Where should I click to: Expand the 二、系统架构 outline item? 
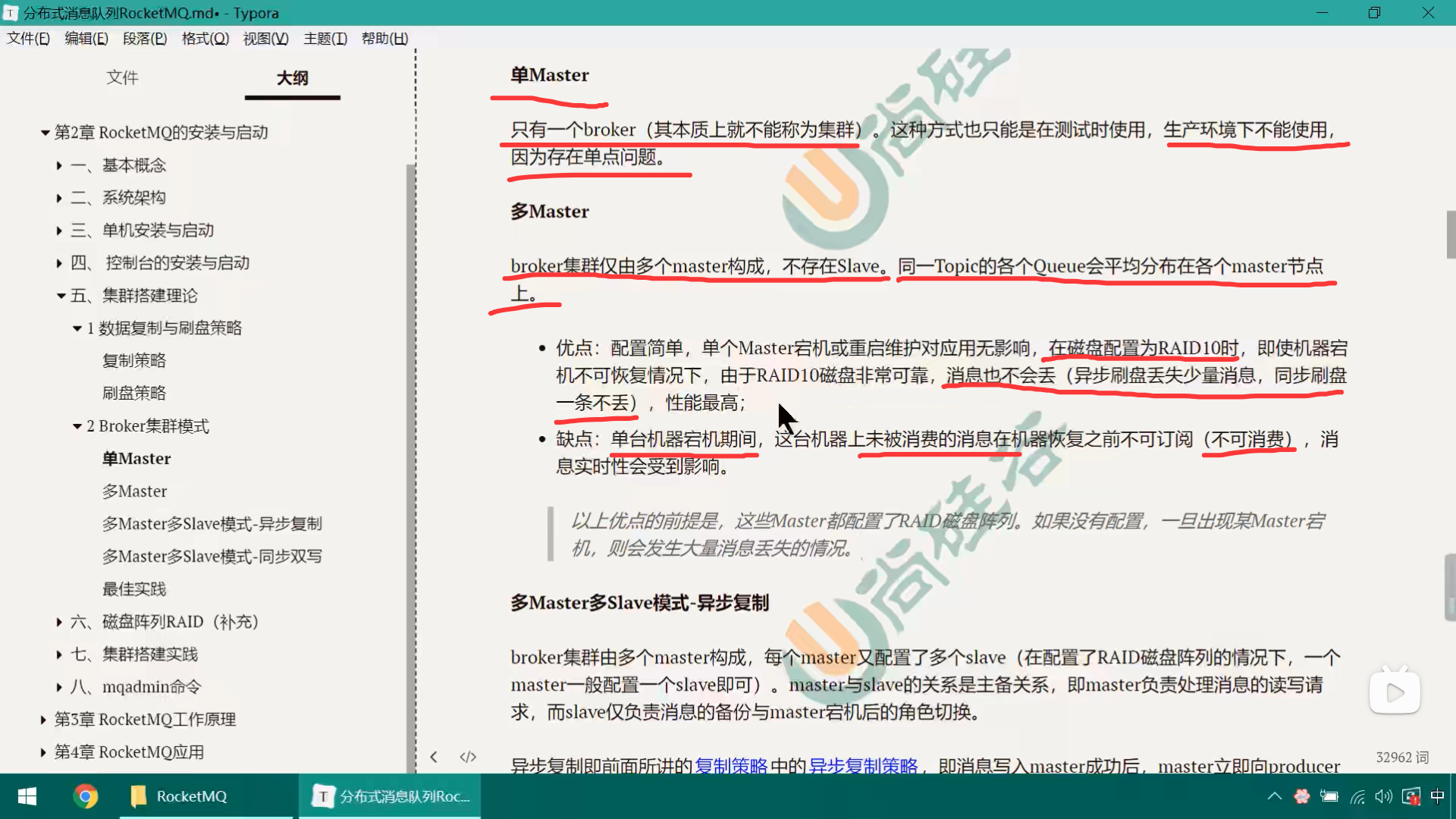point(59,198)
